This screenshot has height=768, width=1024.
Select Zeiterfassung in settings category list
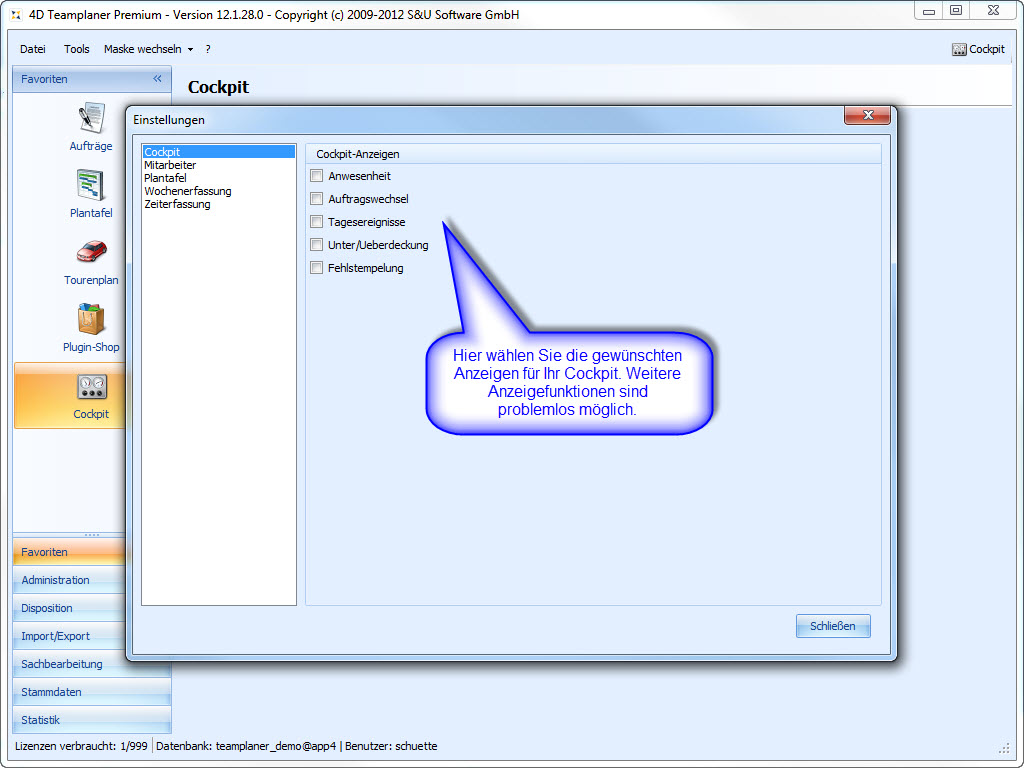coord(177,204)
